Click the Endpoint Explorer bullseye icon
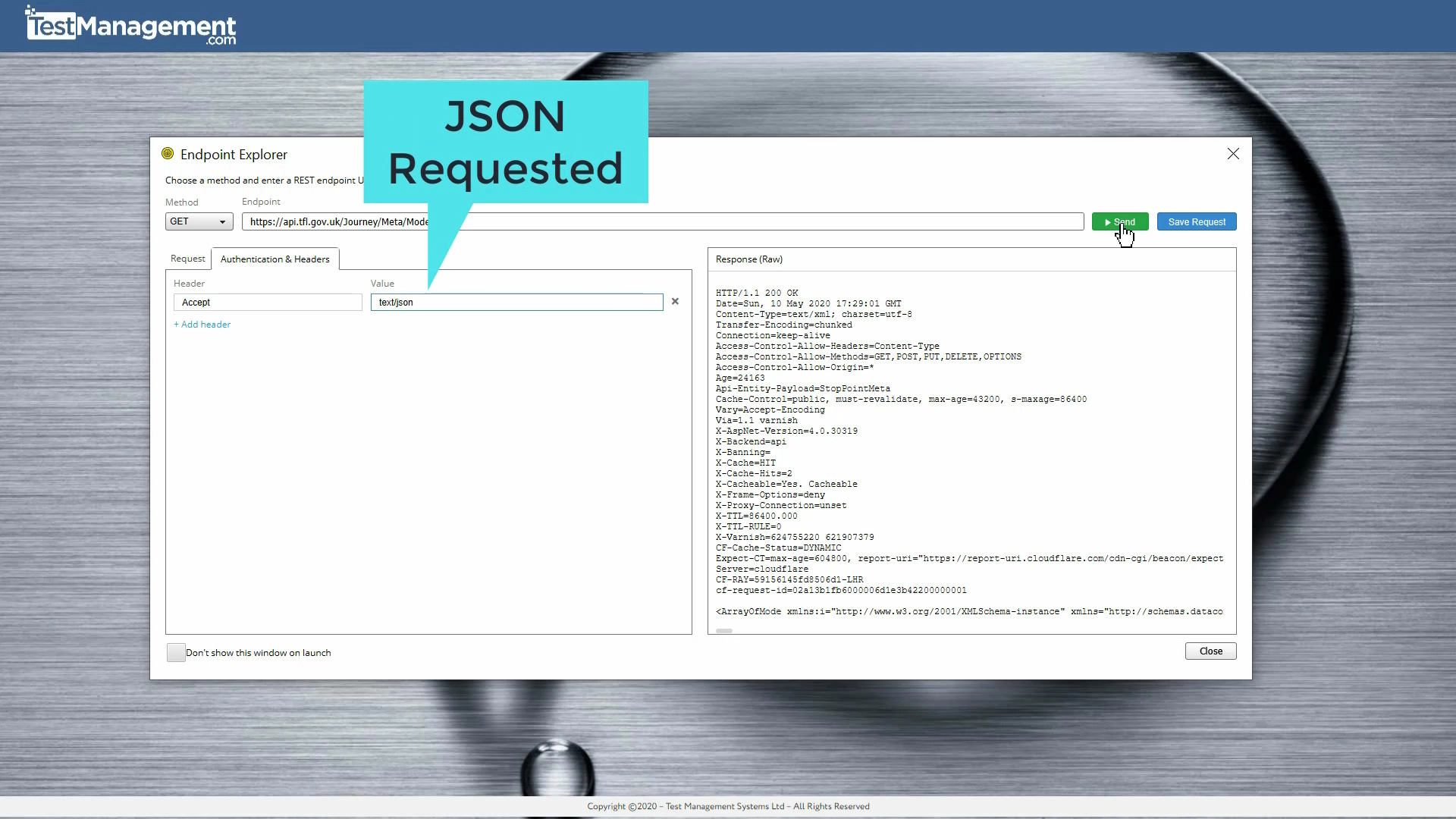 (x=167, y=153)
